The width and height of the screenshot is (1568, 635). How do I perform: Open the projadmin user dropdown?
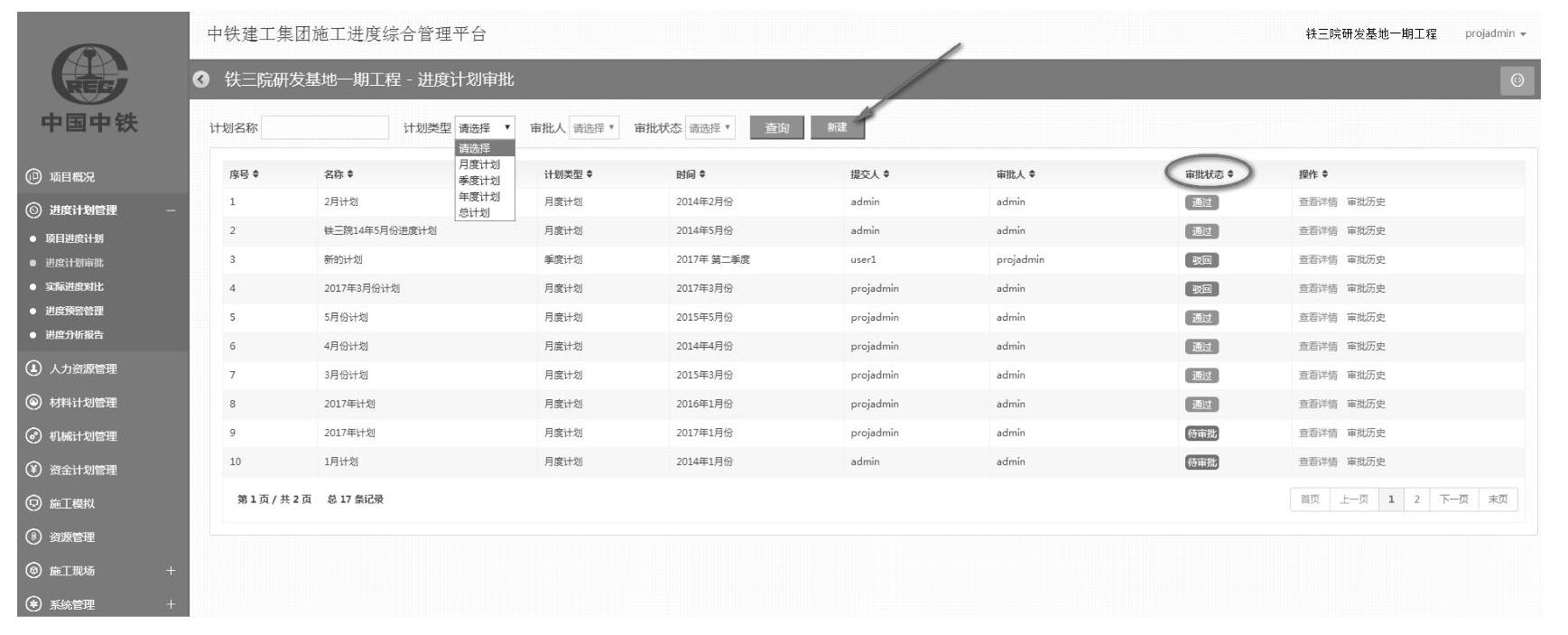[1495, 33]
